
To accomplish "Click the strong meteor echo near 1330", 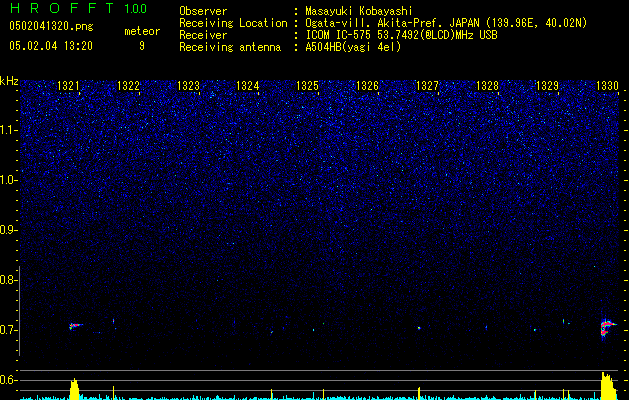I will coord(607,328).
